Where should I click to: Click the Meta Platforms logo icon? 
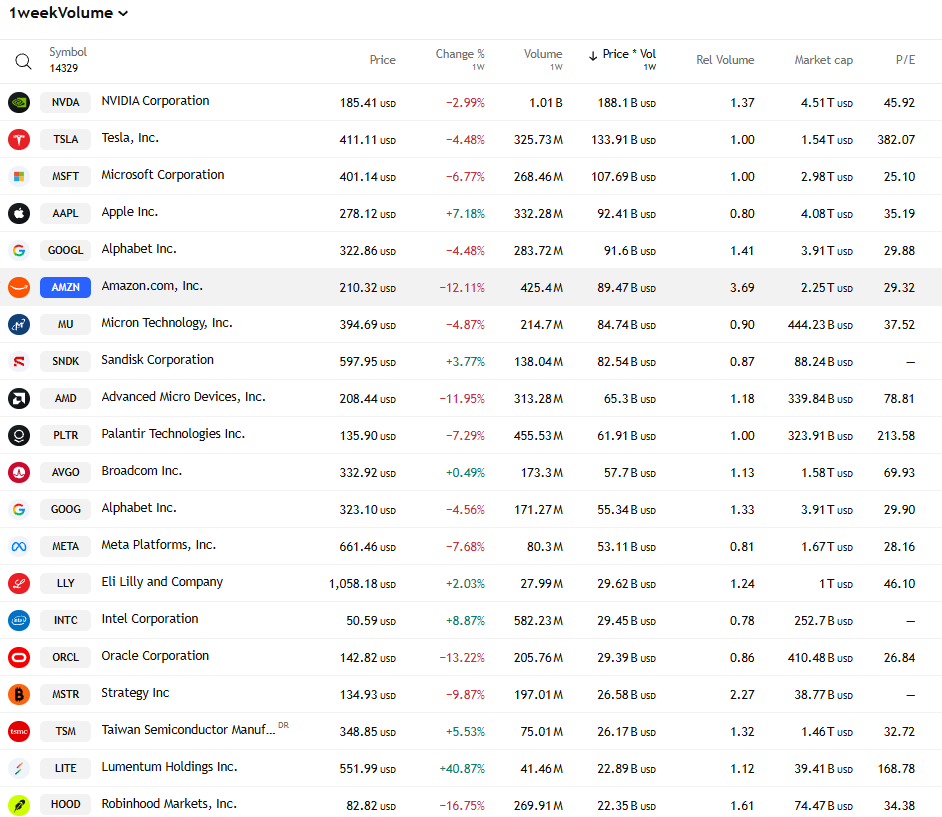19,546
